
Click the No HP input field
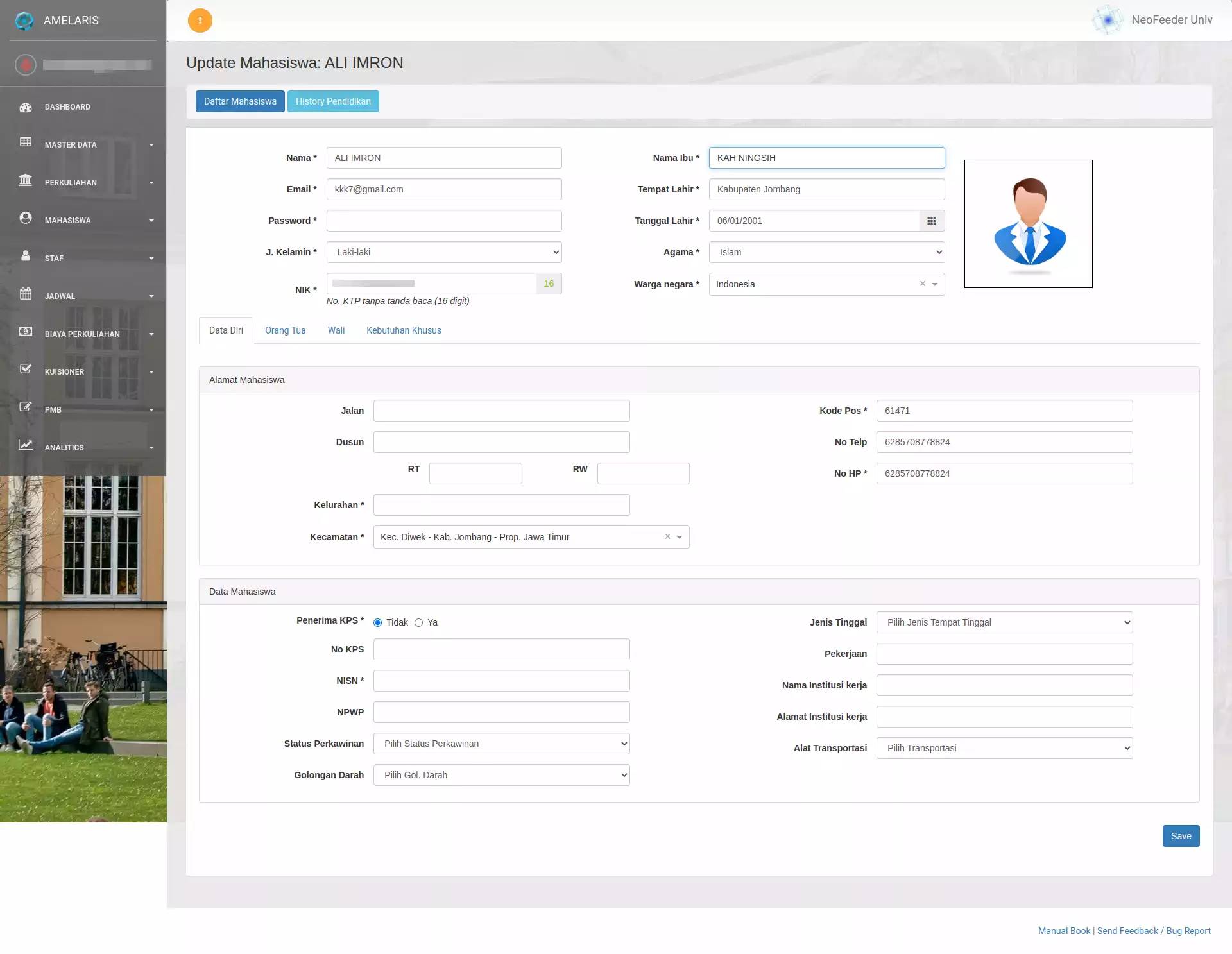click(1004, 473)
